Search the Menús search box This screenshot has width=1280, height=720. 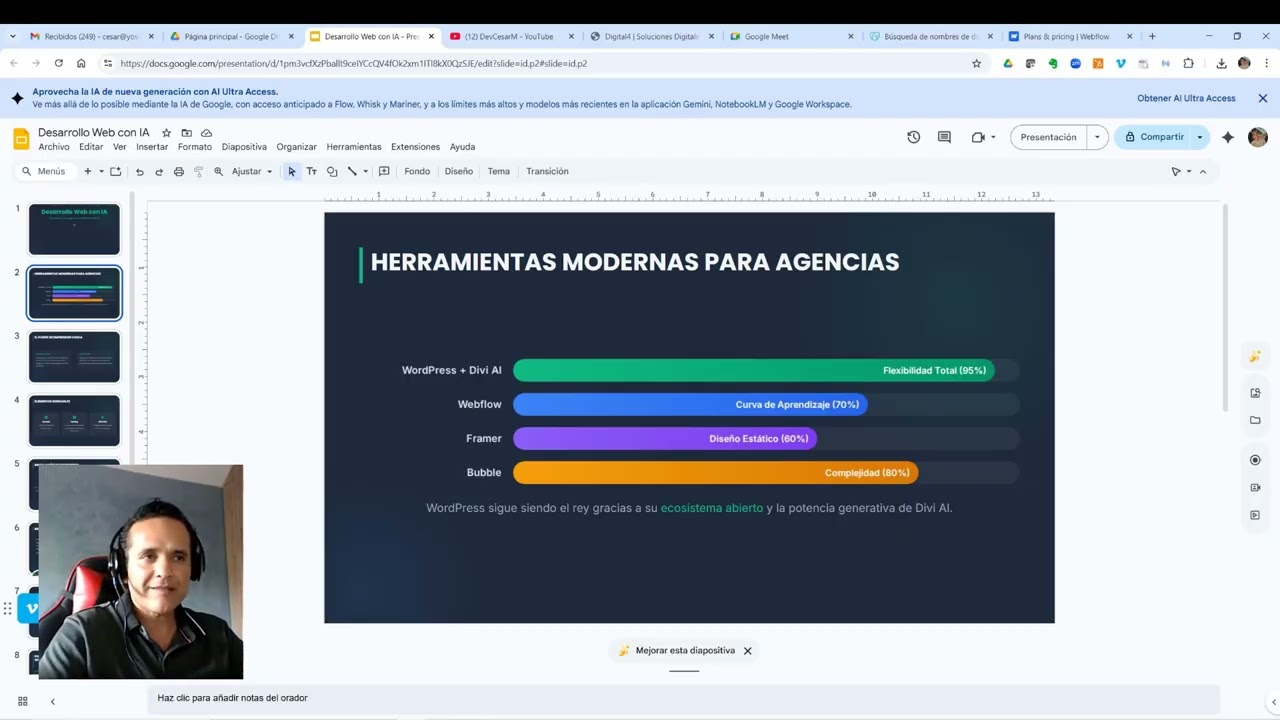click(x=44, y=172)
